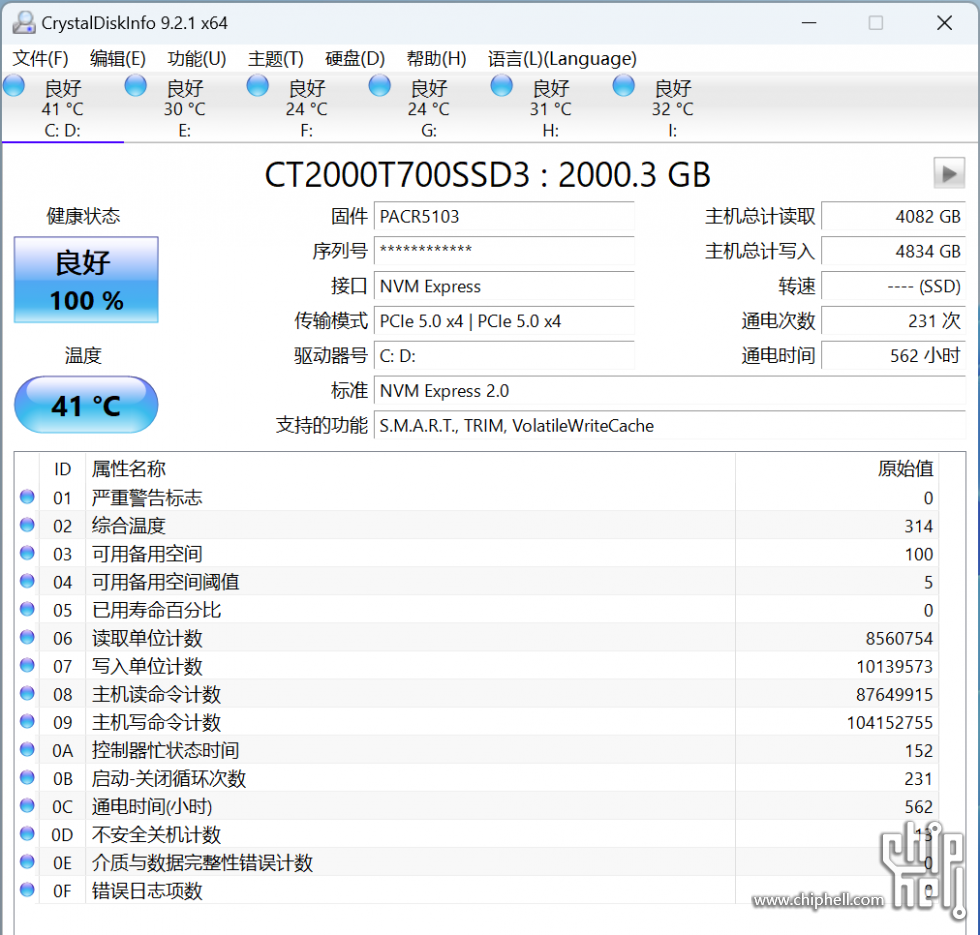Open the 功能(U) menu
The image size is (980, 935).
click(196, 59)
